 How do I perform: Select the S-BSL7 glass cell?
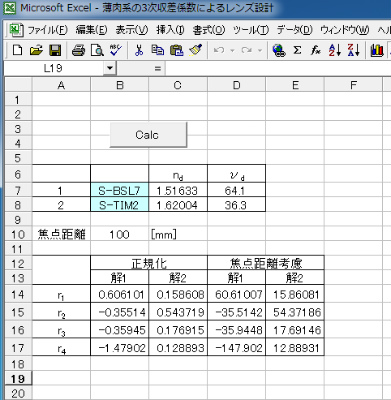pyautogui.click(x=120, y=190)
